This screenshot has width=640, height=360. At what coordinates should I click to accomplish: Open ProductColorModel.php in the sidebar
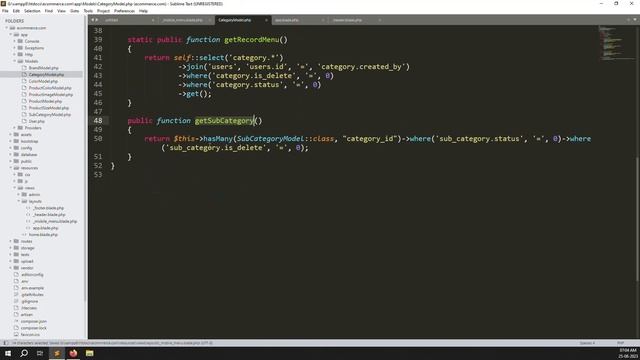coord(50,88)
